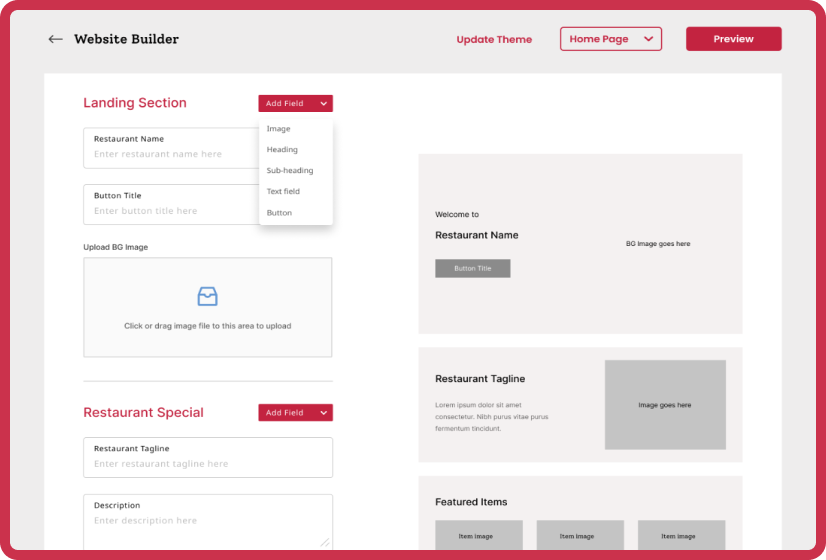This screenshot has width=826, height=560.
Task: Click the Preview button
Action: click(733, 39)
